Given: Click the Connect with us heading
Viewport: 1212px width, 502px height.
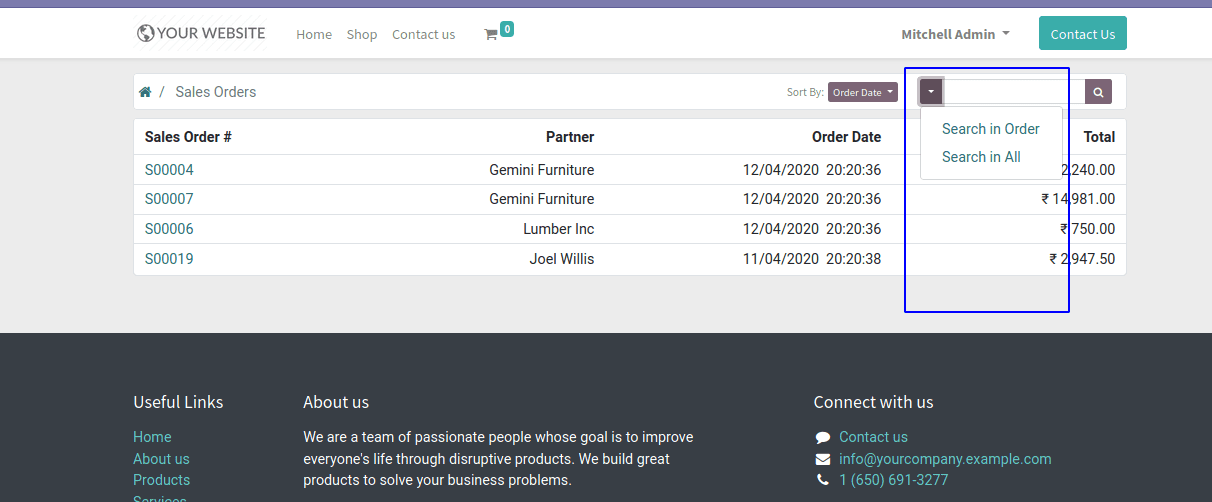Looking at the screenshot, I should (873, 402).
